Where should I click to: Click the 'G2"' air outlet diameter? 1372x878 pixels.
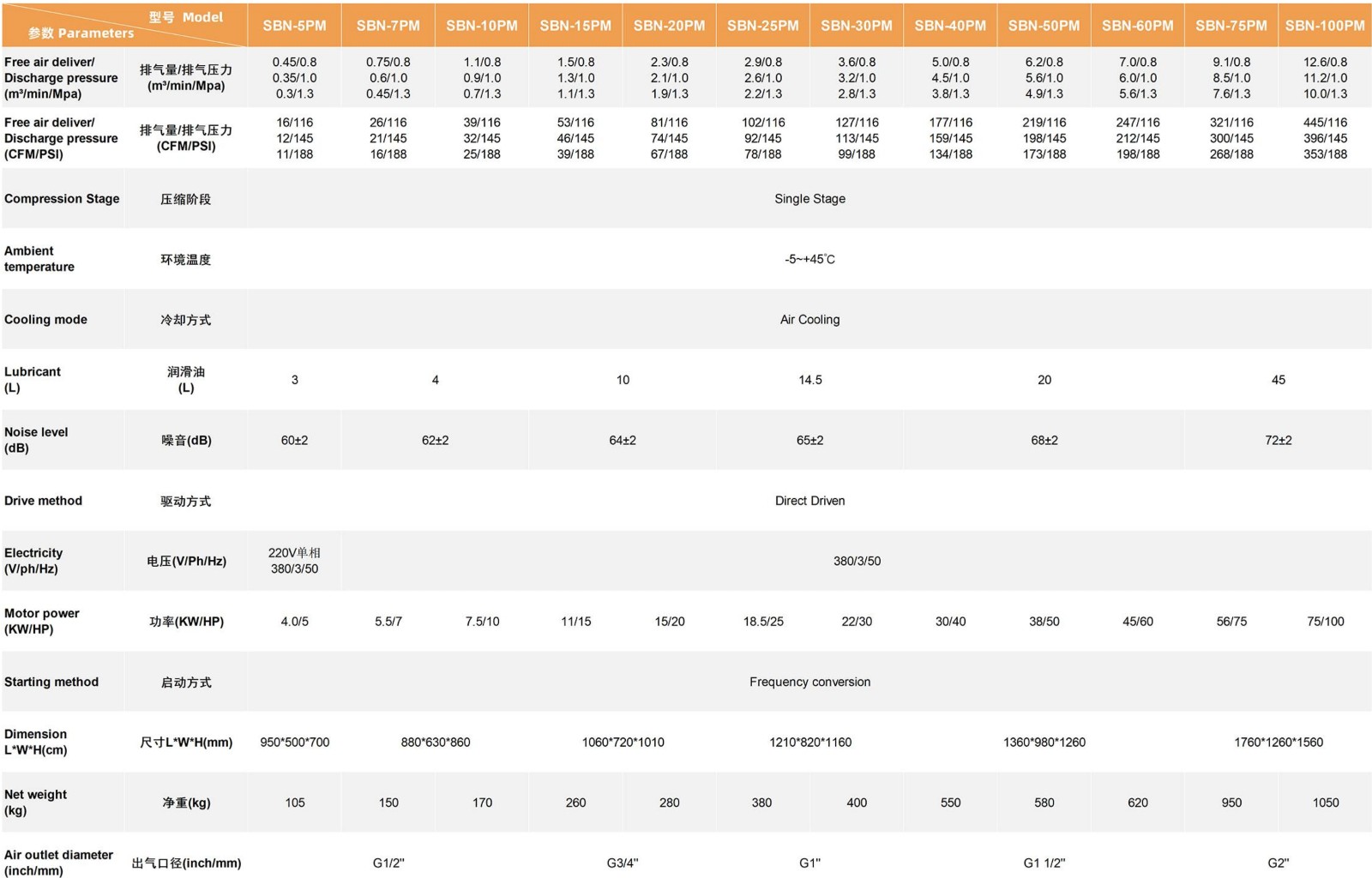1278,863
